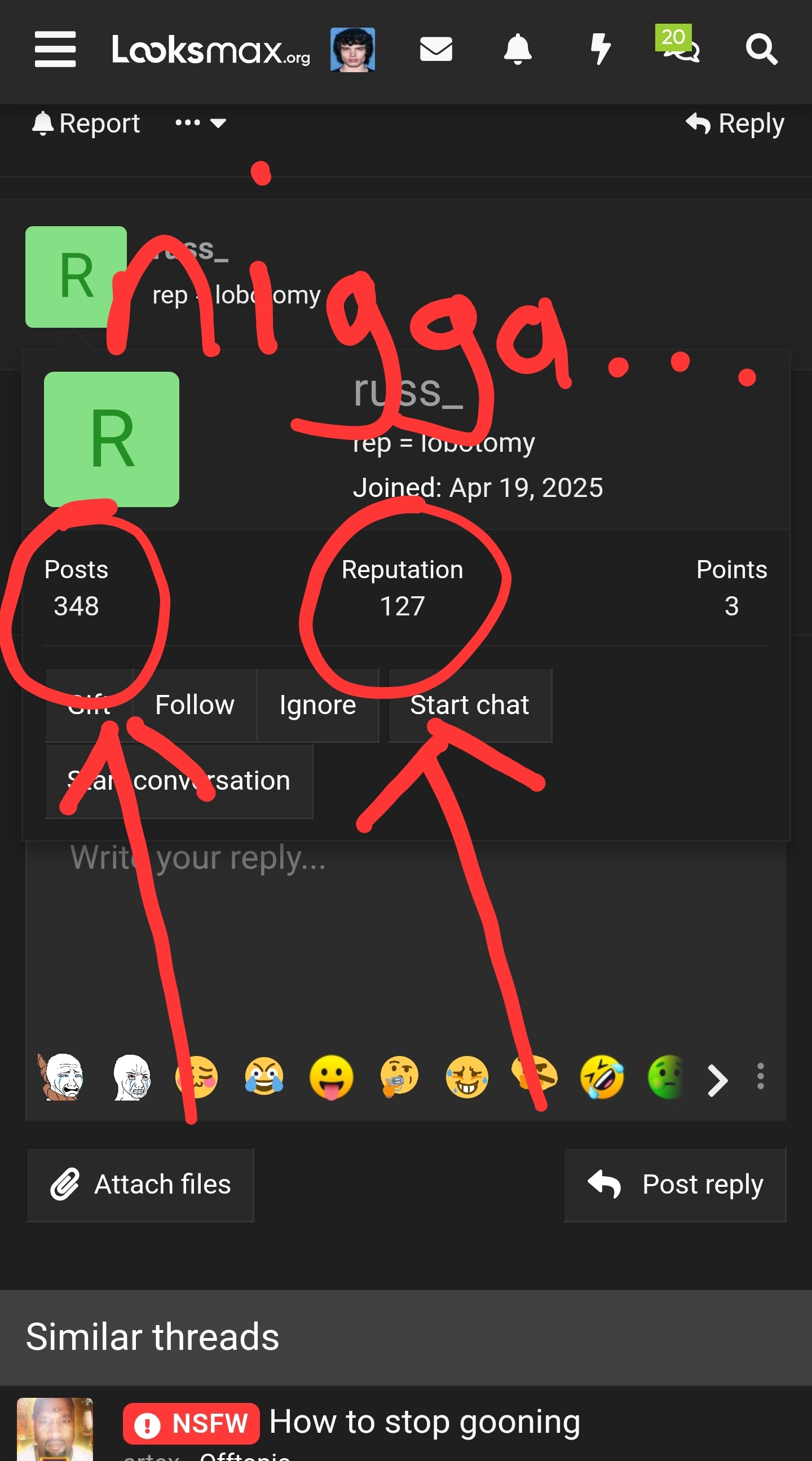Image resolution: width=812 pixels, height=1461 pixels.
Task: Click your profile avatar in header
Action: [352, 49]
